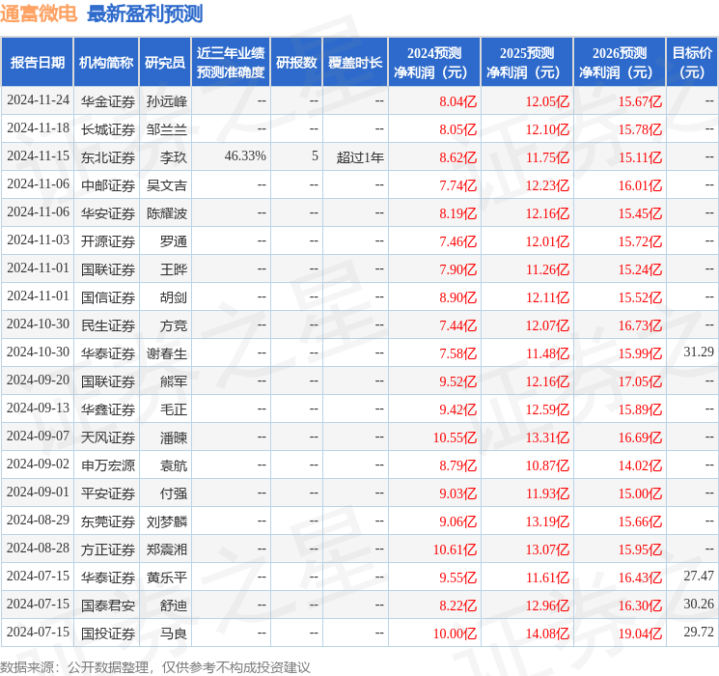
Task: Select analyst 邹兰兰
Action: click(166, 129)
